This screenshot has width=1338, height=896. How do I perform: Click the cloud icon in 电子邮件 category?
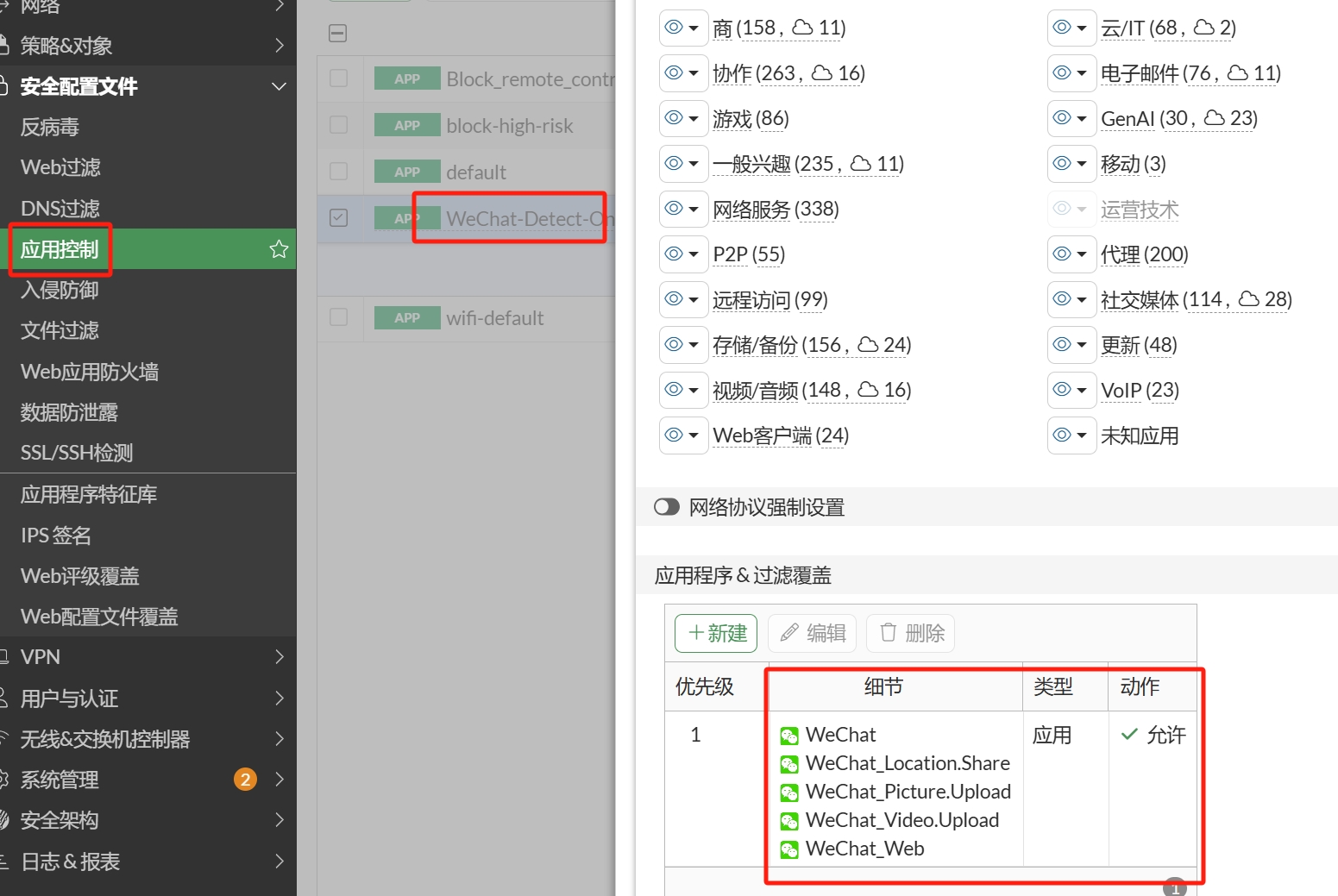click(x=1238, y=72)
